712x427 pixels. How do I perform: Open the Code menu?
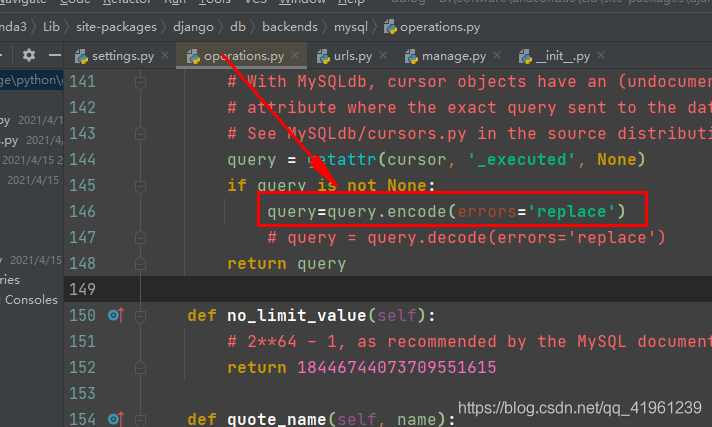coord(75,2)
